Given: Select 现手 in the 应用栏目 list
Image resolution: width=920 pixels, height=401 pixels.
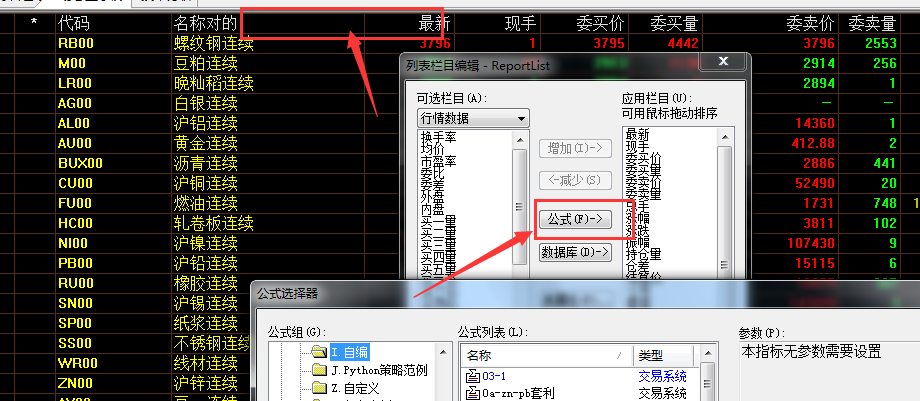Looking at the screenshot, I should click(x=638, y=146).
